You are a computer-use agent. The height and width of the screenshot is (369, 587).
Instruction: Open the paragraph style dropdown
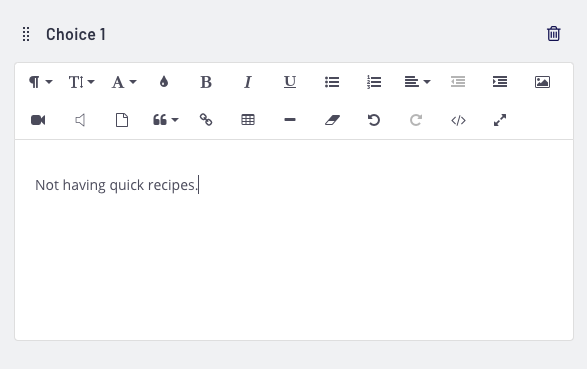(40, 82)
